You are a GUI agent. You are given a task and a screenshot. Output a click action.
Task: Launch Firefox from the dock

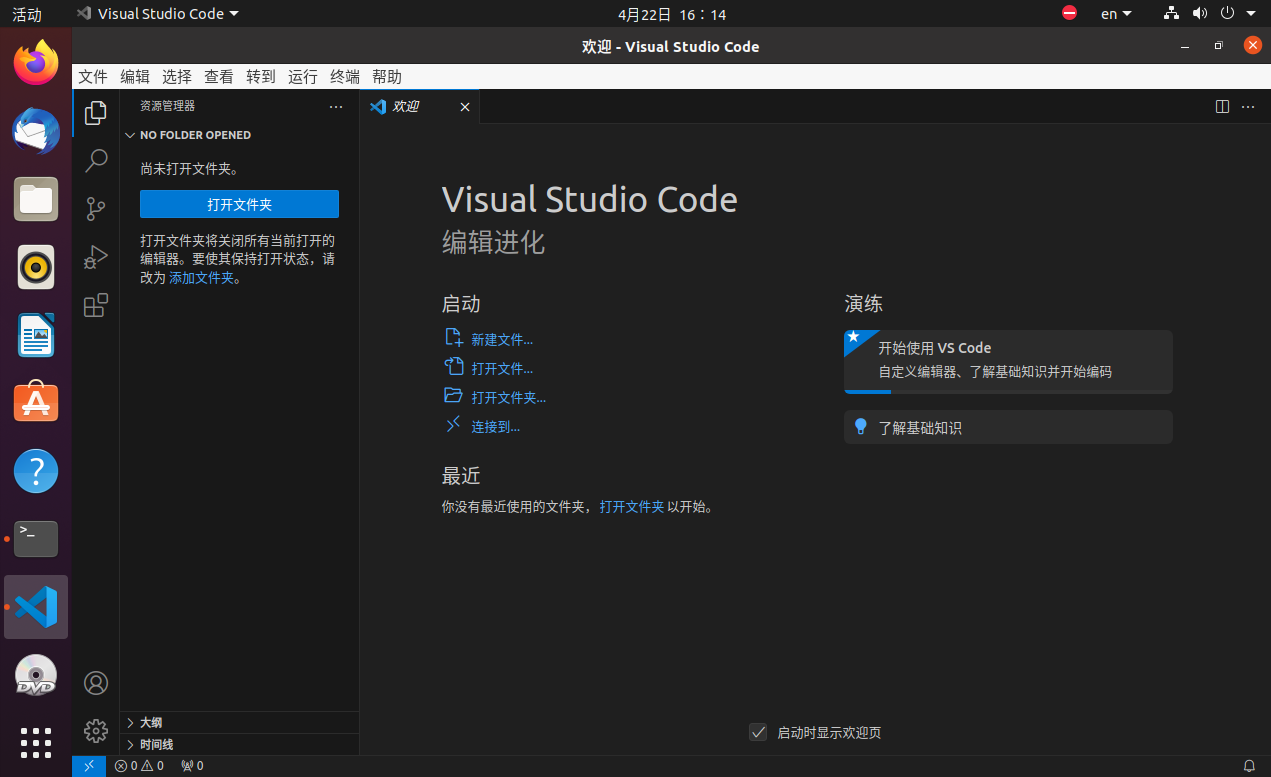pyautogui.click(x=36, y=62)
